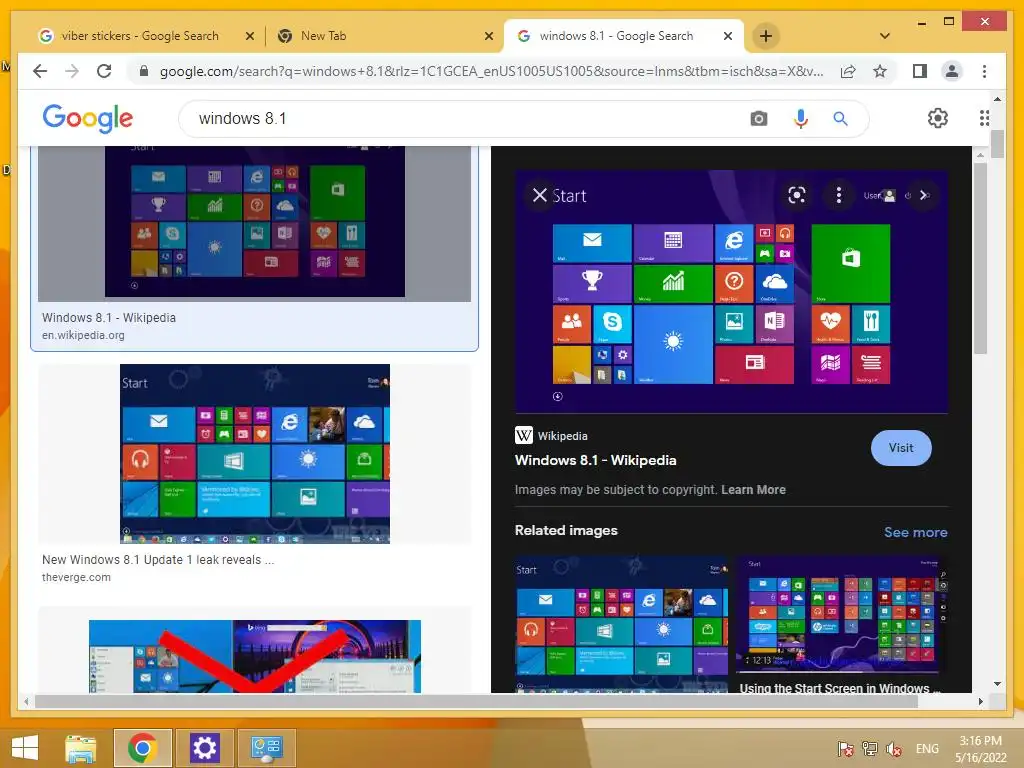Select the windows 8.1 search tab
1024x768 pixels.
617,36
